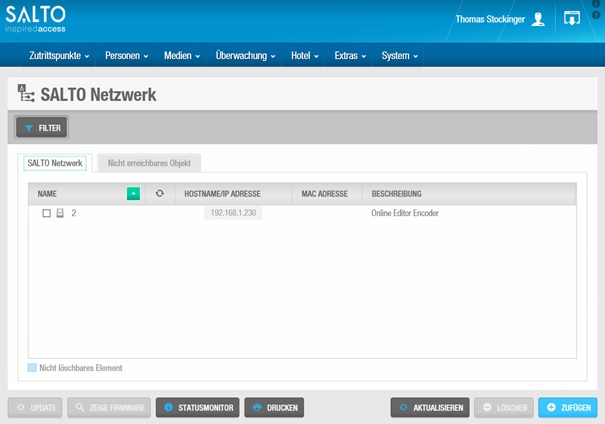Open the Filter button
Screen dimensions: 605x424
[x=42, y=128]
